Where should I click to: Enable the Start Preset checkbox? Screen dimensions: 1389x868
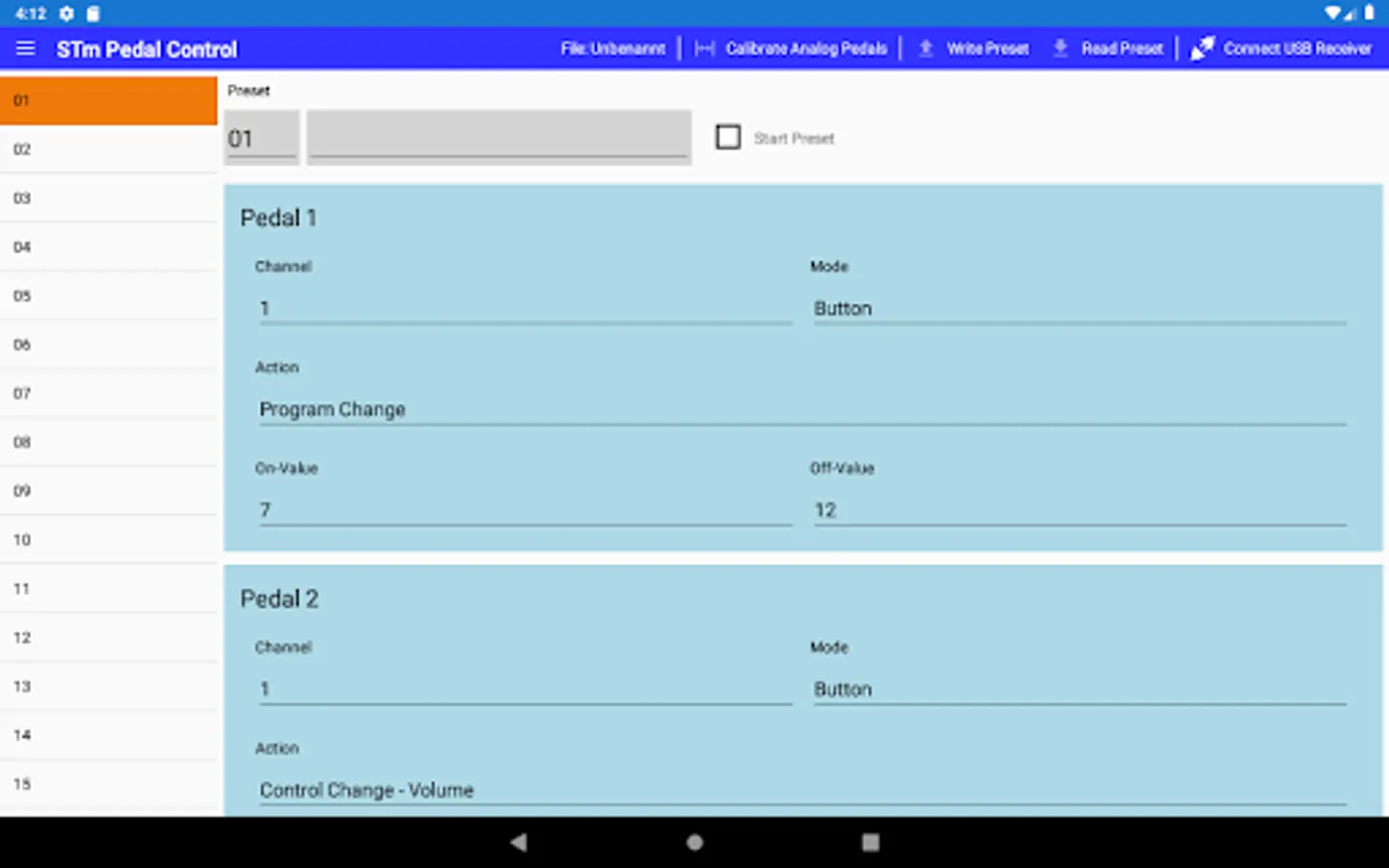728,137
